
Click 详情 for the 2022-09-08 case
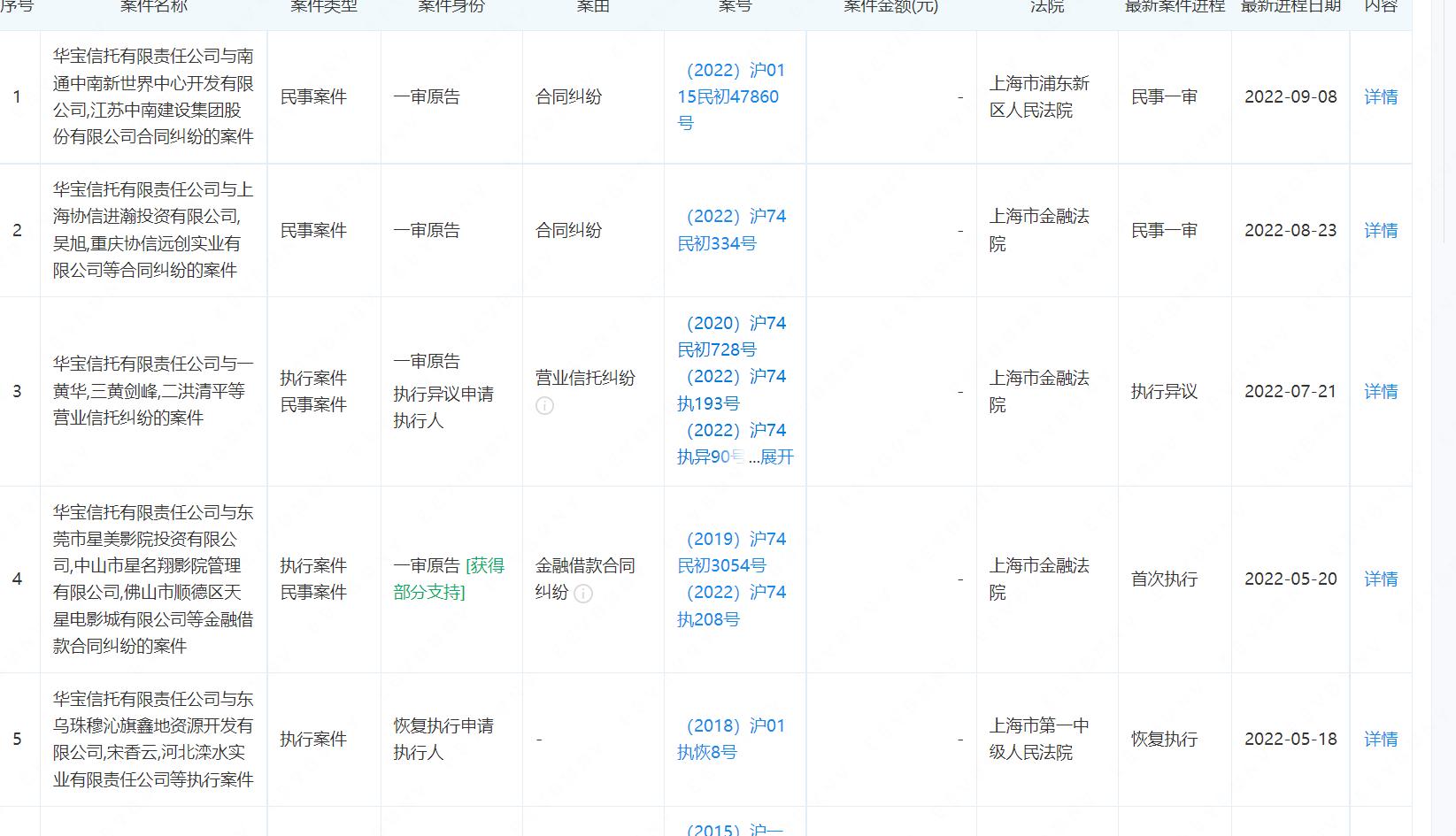(x=1381, y=97)
